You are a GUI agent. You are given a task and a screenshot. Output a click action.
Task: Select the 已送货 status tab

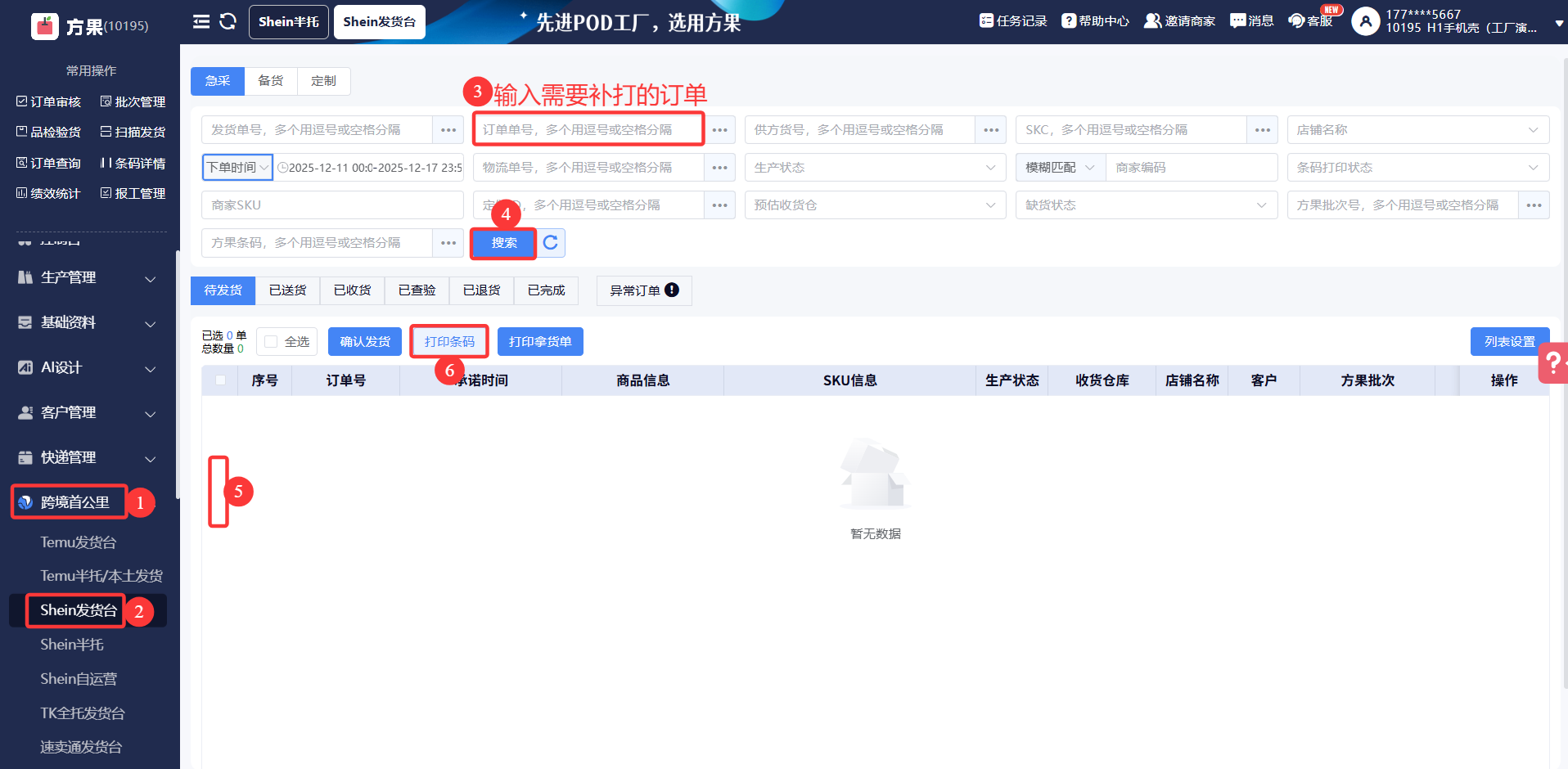pyautogui.click(x=288, y=290)
